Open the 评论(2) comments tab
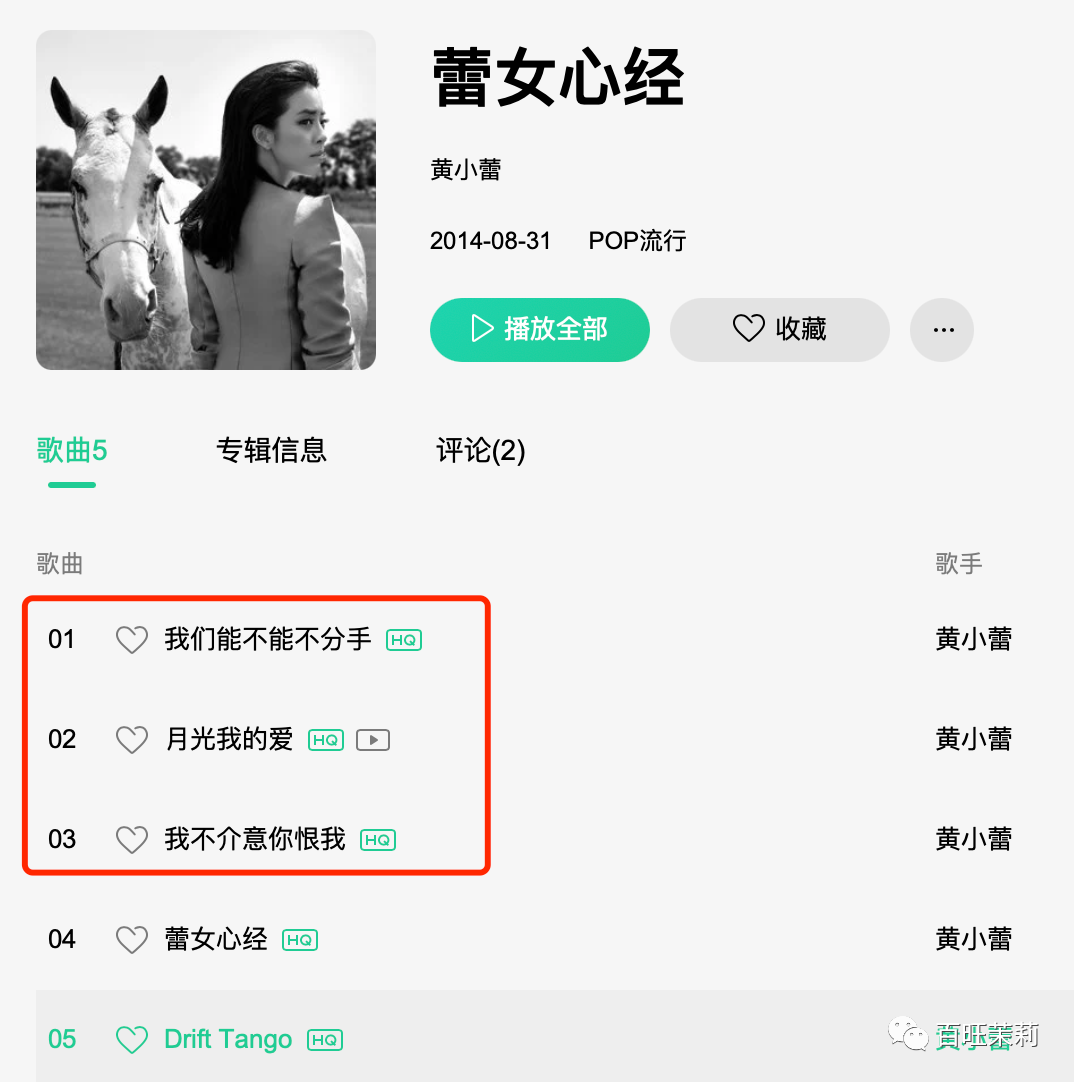Image resolution: width=1074 pixels, height=1082 pixels. click(x=480, y=450)
